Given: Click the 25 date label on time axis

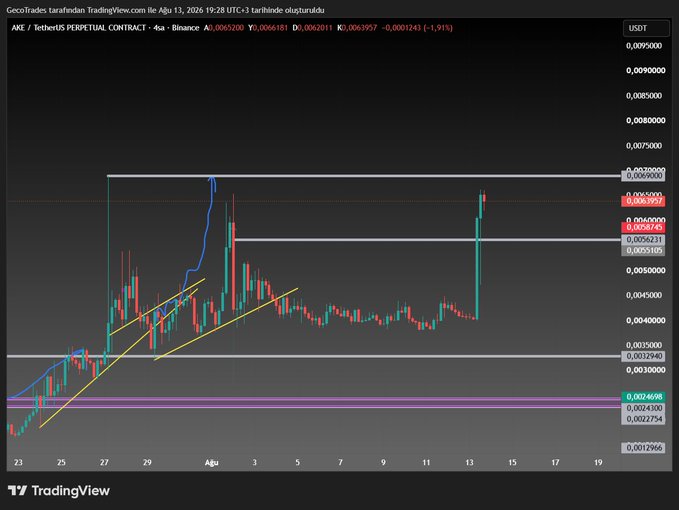Looking at the screenshot, I should (x=61, y=462).
